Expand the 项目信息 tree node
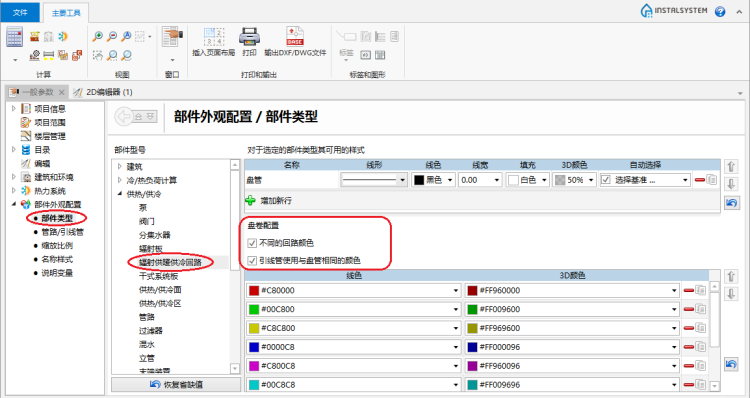The width and height of the screenshot is (750, 398). tap(14, 109)
